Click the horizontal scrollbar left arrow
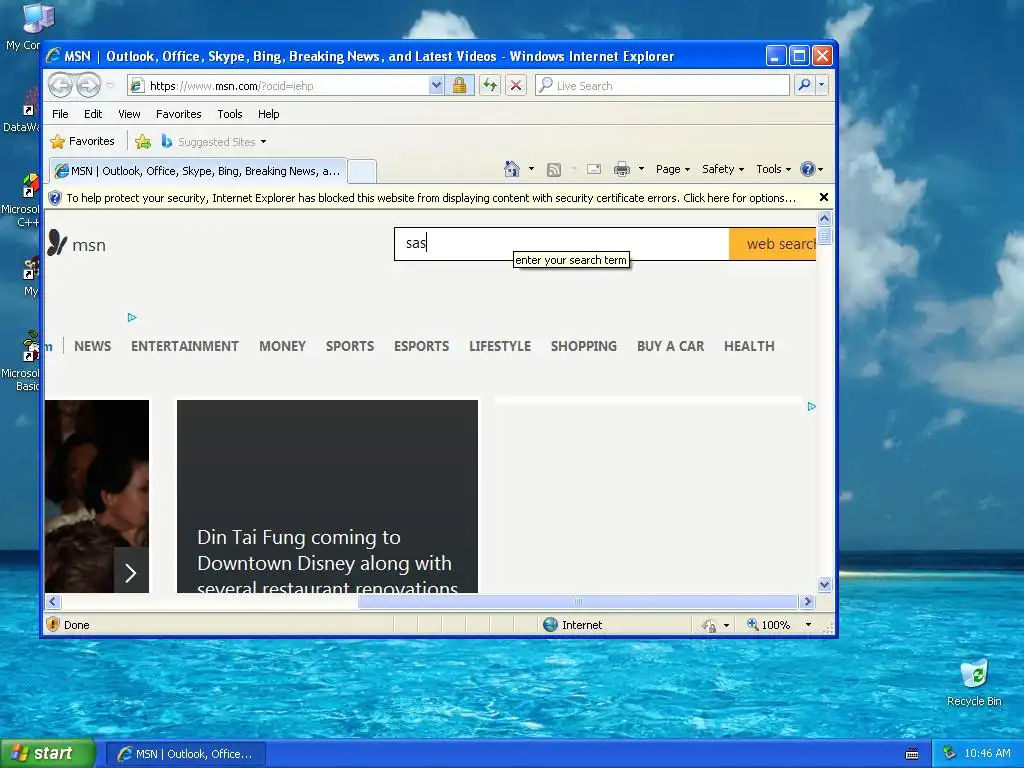 tap(53, 601)
